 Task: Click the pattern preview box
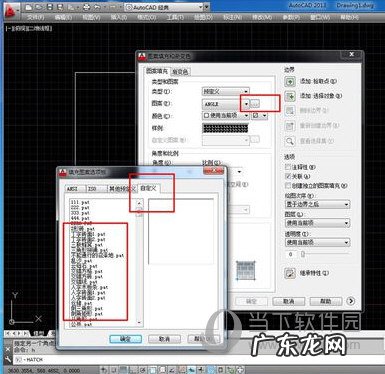[x=181, y=232]
